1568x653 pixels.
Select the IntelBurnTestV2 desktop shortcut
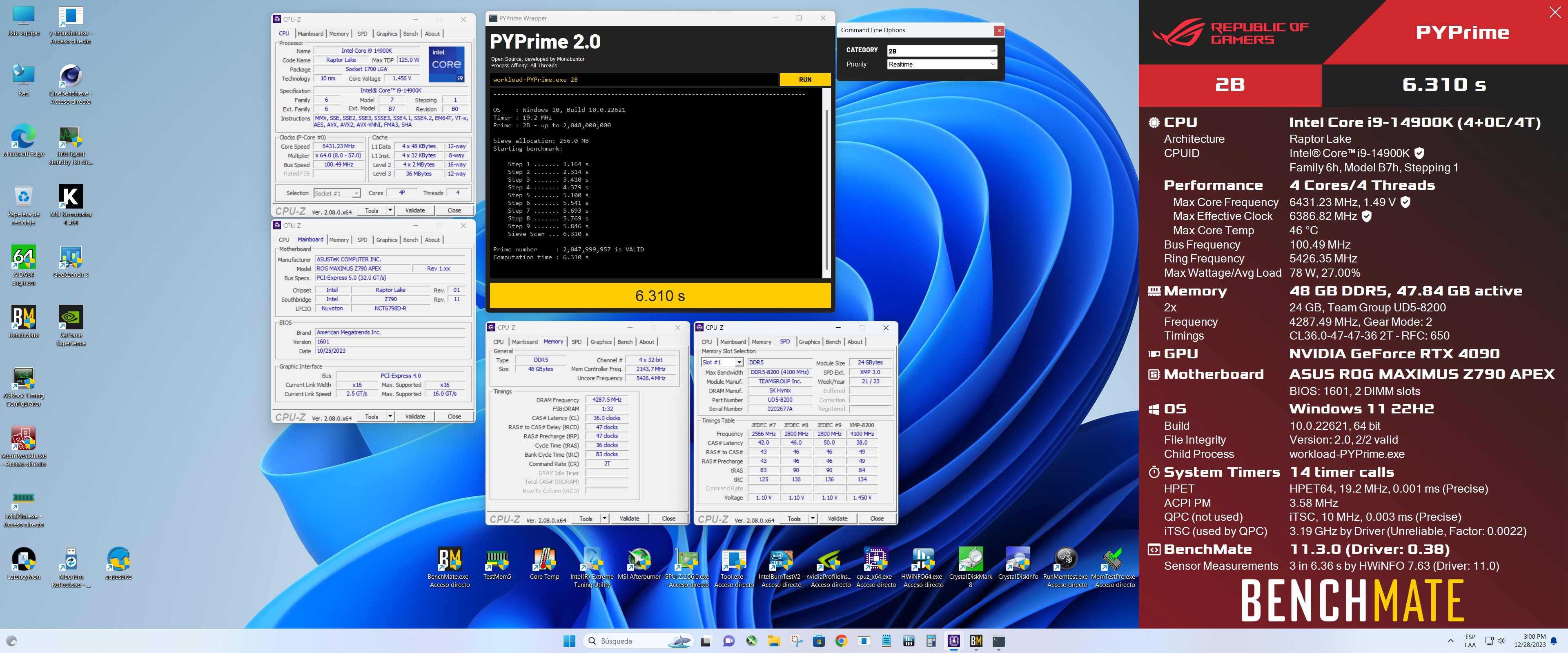781,567
